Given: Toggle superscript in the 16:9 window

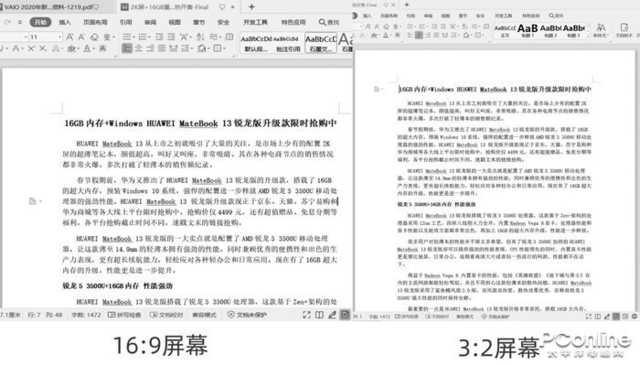Looking at the screenshot, I should pyautogui.click(x=31, y=49).
